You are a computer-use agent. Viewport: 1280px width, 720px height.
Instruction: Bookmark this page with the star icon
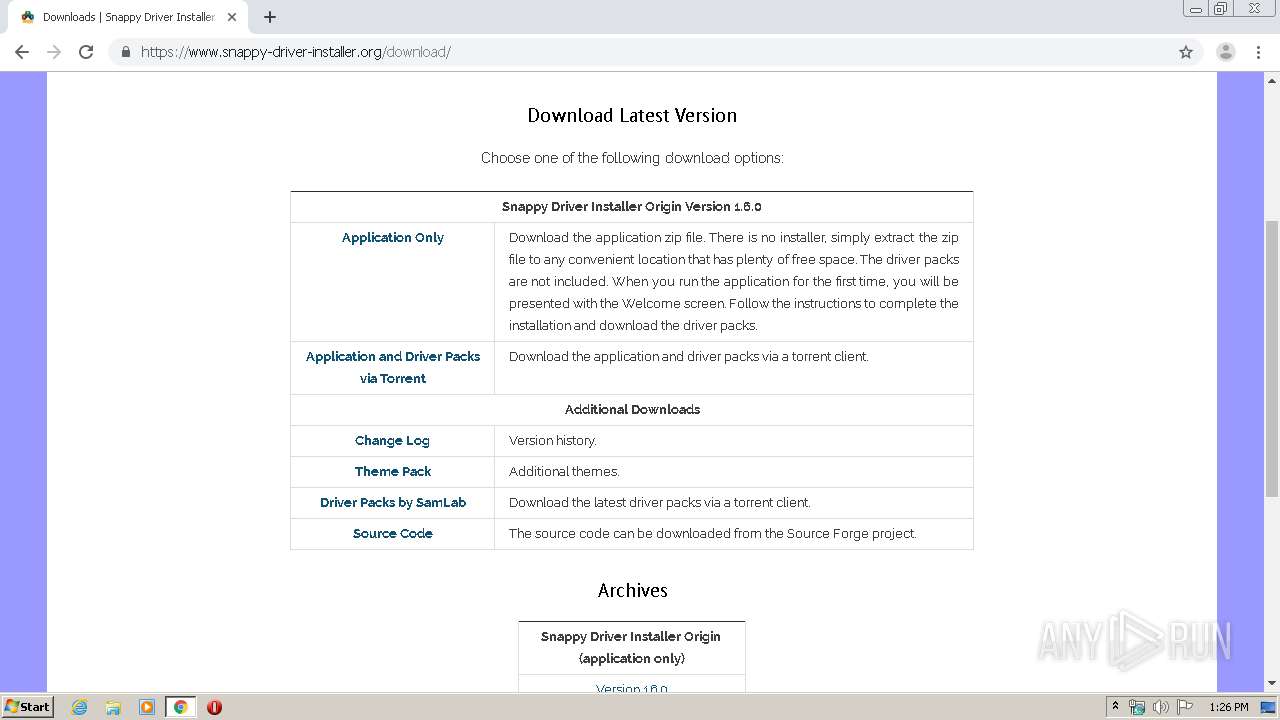click(x=1186, y=52)
